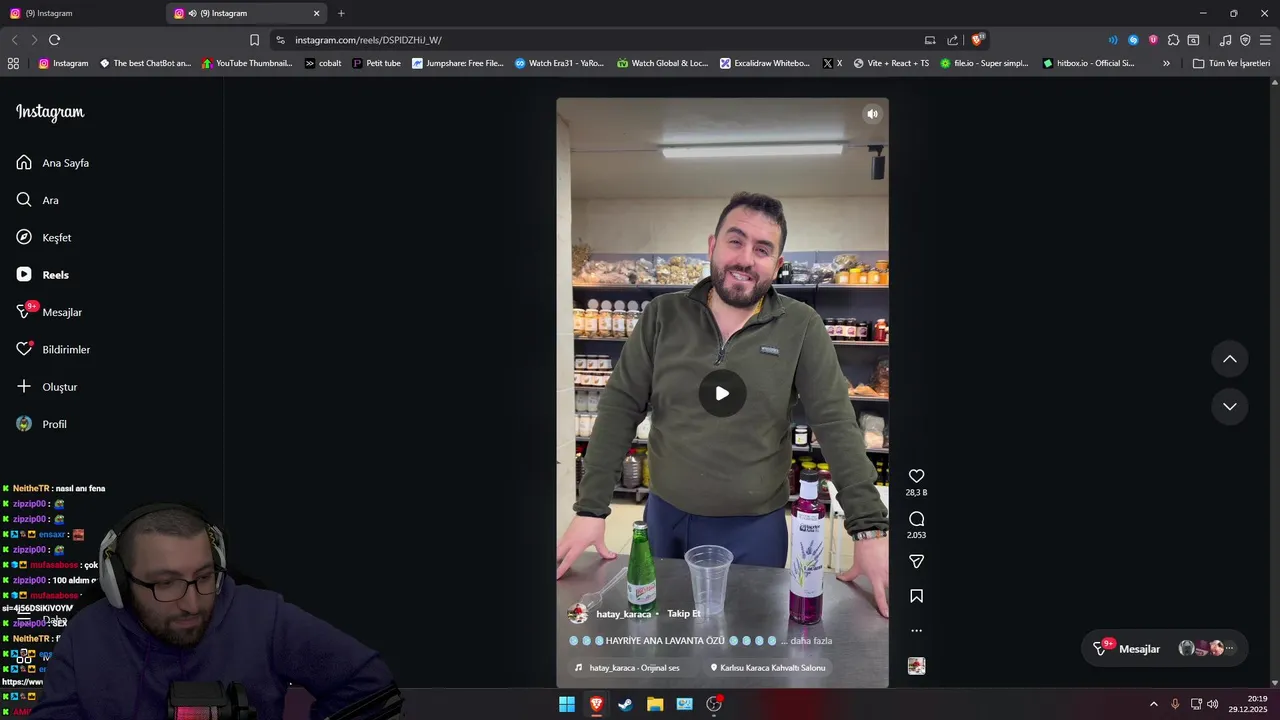The height and width of the screenshot is (720, 1280).
Task: Click the site settings icon in address bar
Action: (280, 40)
